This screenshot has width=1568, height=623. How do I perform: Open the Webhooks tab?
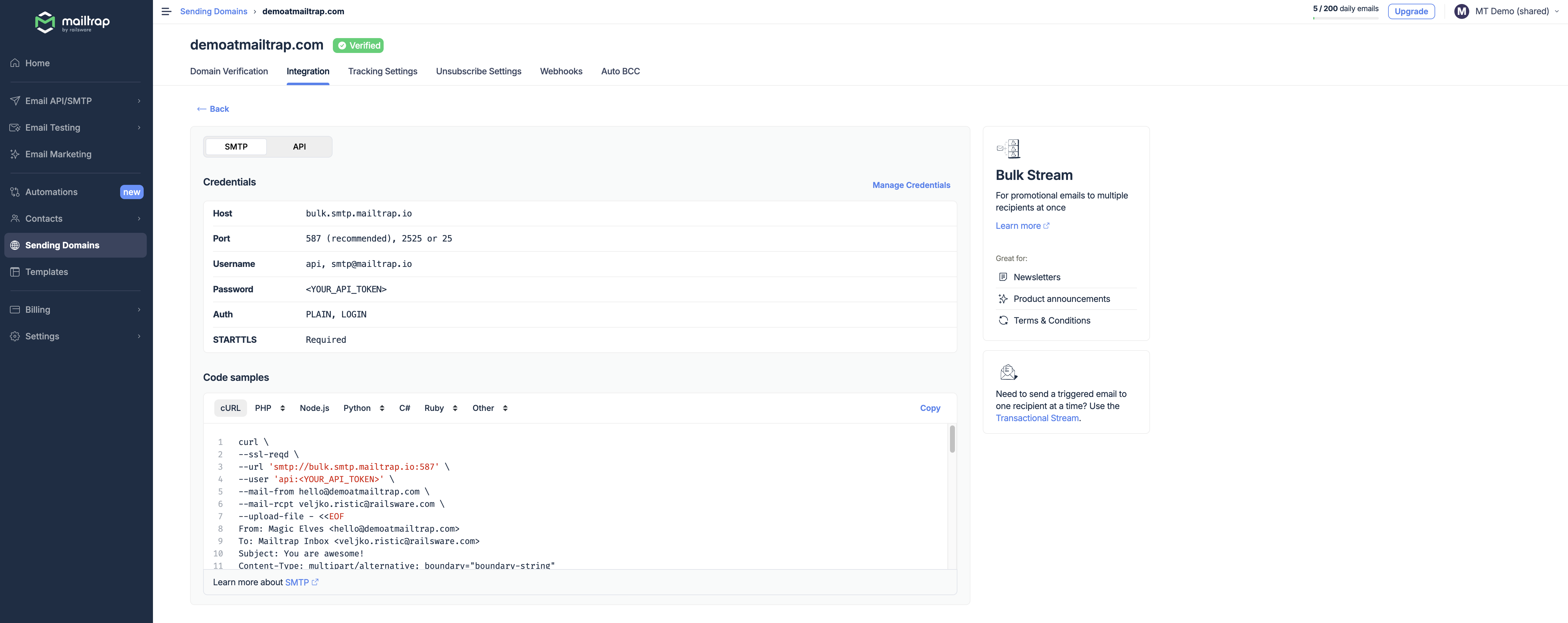click(561, 71)
